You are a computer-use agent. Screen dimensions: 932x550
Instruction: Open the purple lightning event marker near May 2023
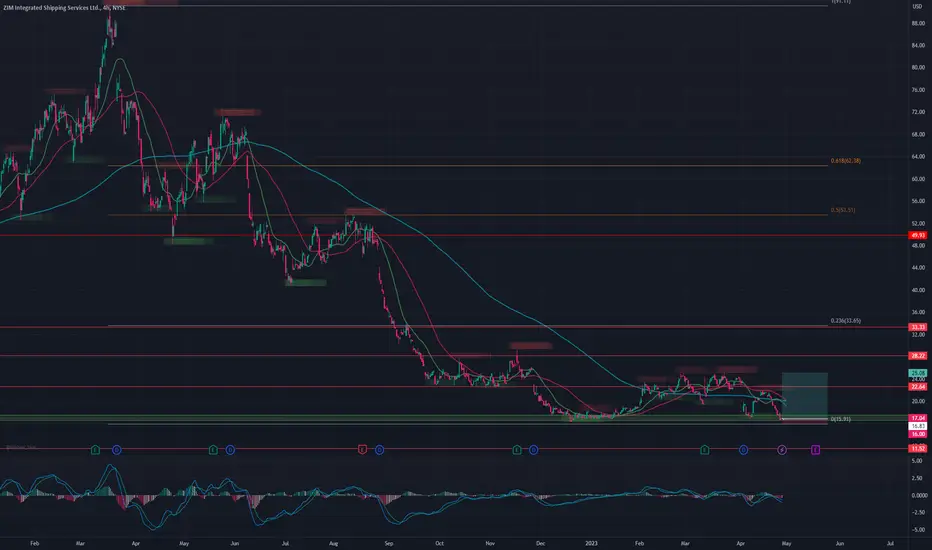pos(782,450)
